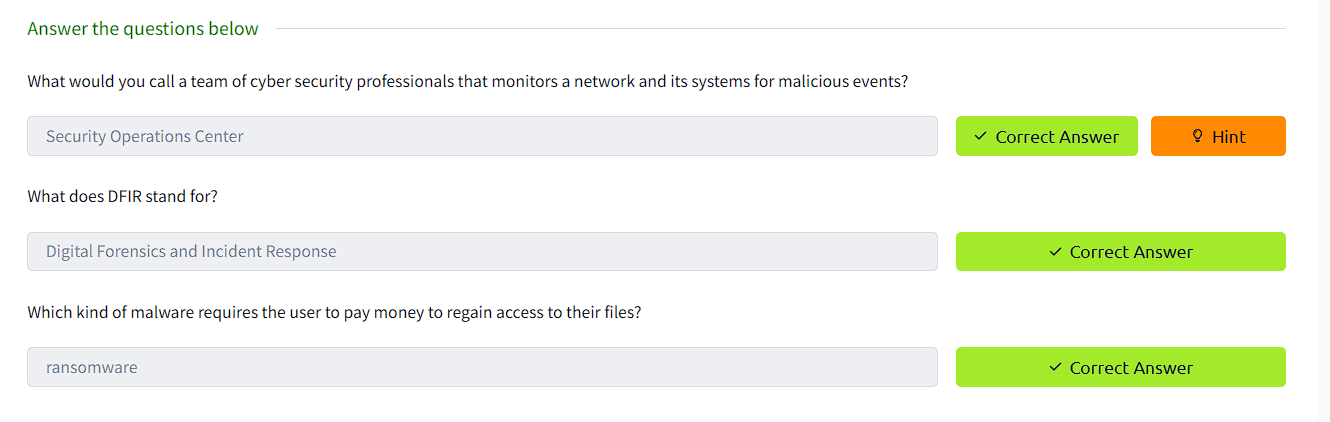The image size is (1330, 422).
Task: Click the 'Answer the questions below' heading
Action: pos(143,28)
